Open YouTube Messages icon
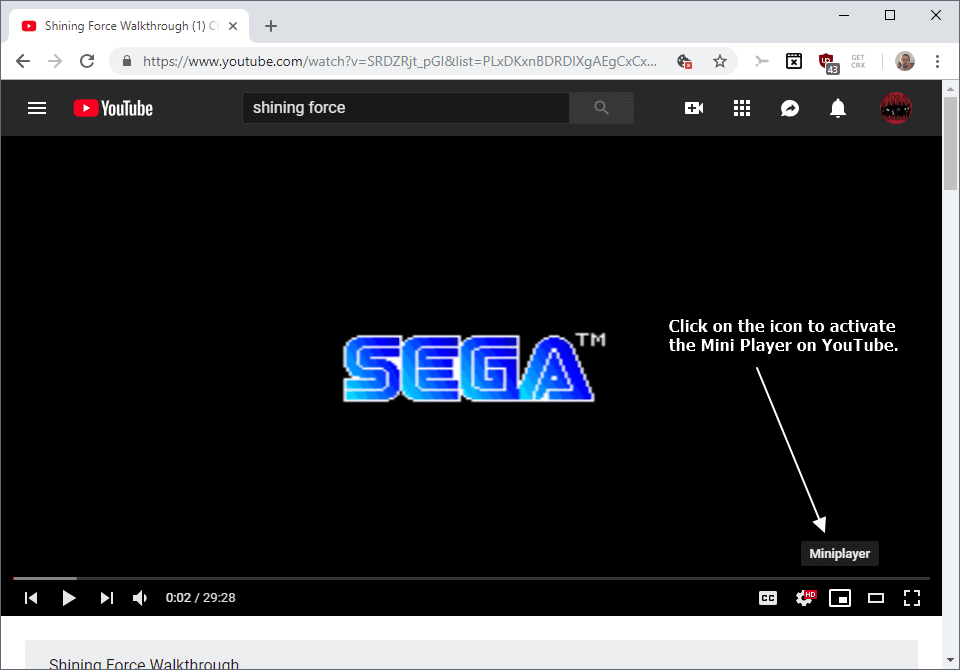Viewport: 960px width, 670px height. (790, 108)
